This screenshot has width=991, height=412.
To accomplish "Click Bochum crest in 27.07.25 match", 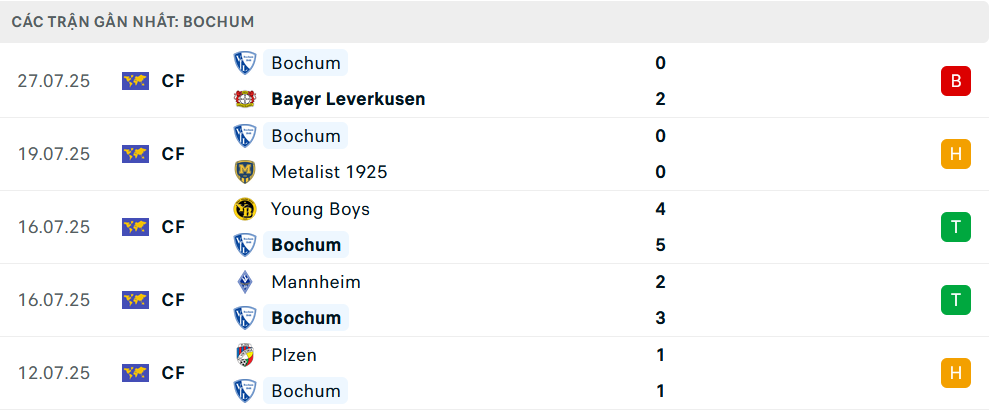I will (245, 63).
